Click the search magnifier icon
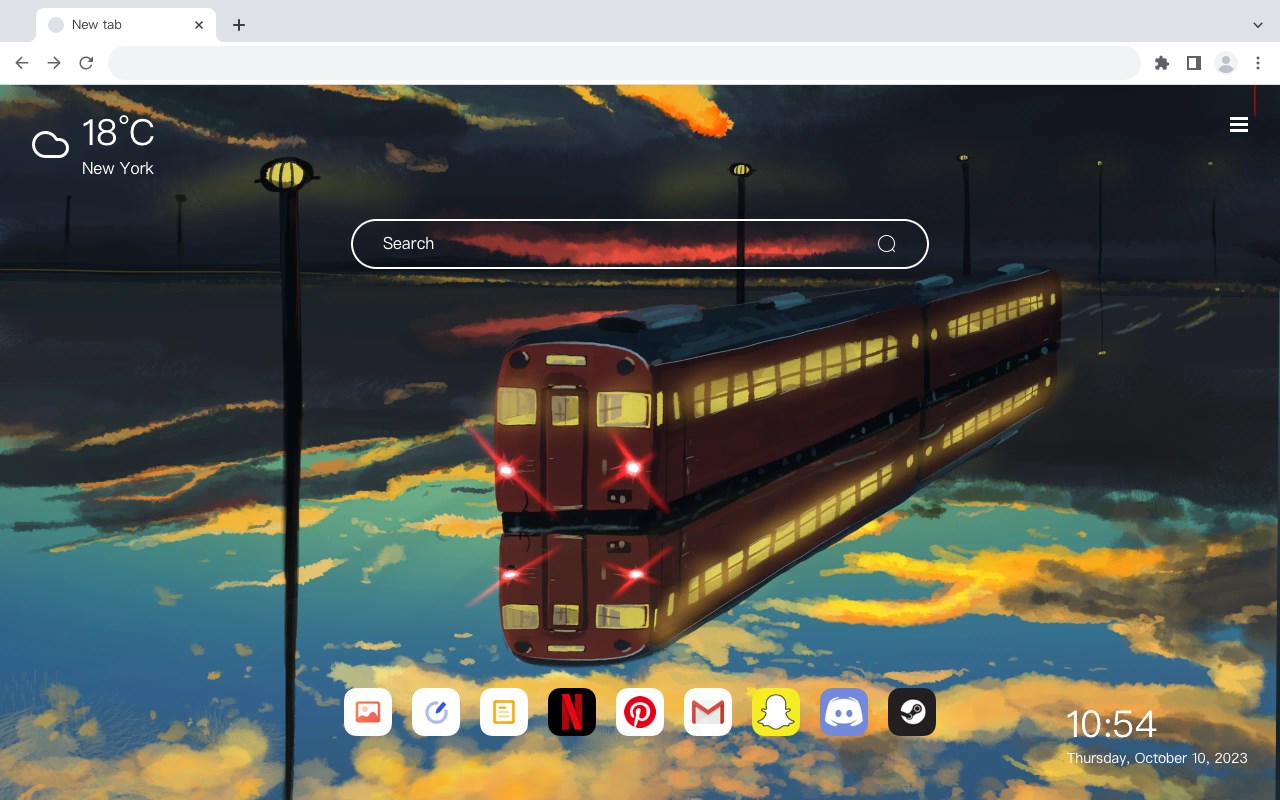Image resolution: width=1280 pixels, height=800 pixels. 886,244
